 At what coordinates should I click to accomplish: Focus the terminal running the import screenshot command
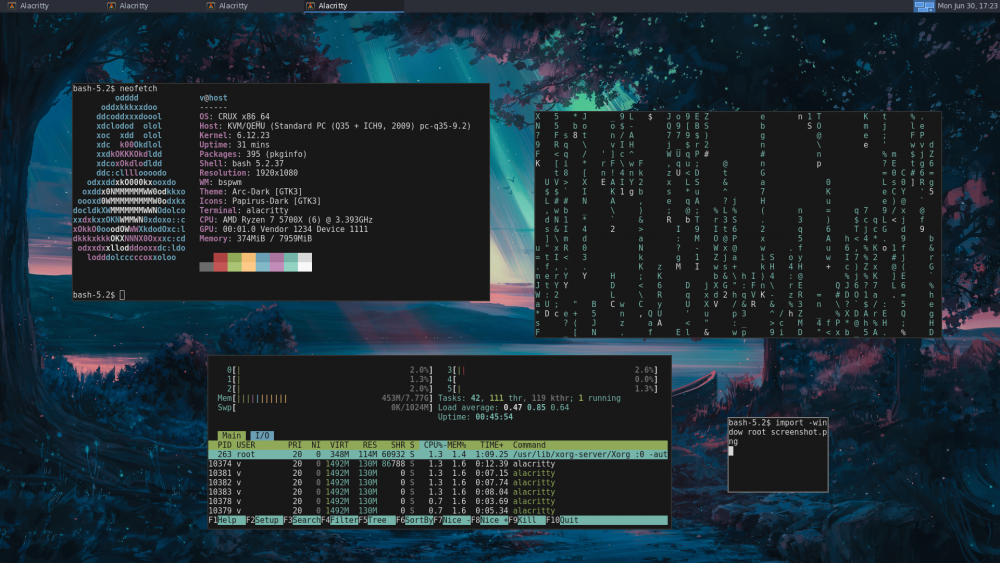(778, 455)
